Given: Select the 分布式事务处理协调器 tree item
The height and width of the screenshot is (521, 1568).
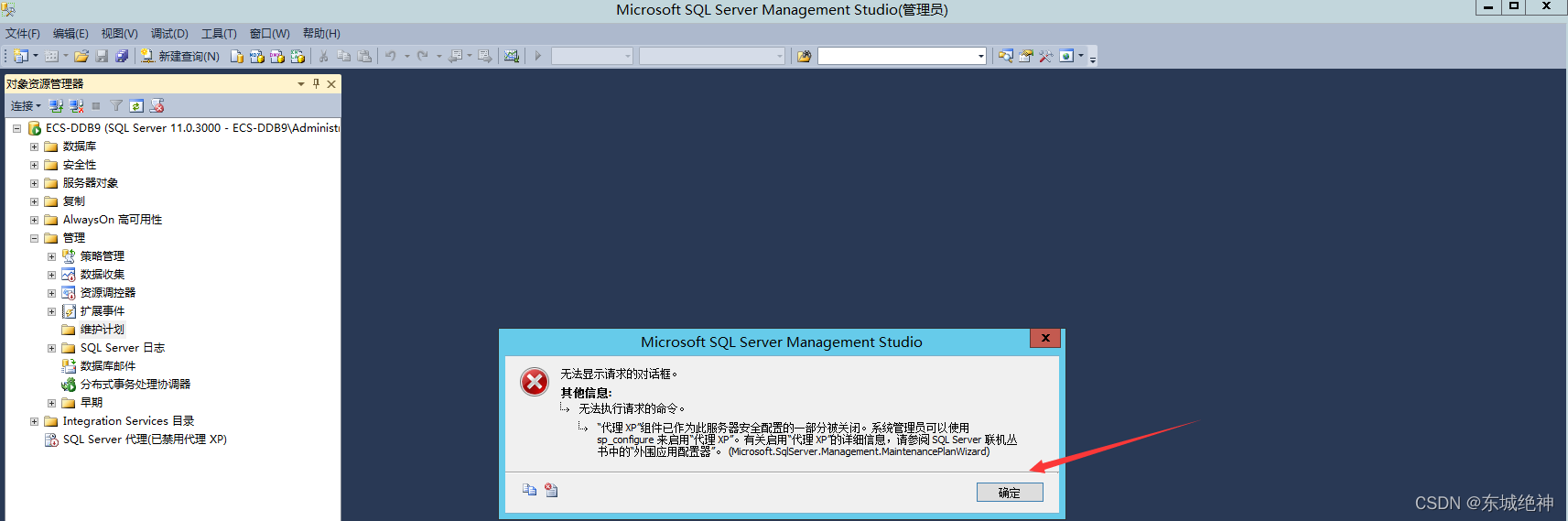Looking at the screenshot, I should point(135,385).
